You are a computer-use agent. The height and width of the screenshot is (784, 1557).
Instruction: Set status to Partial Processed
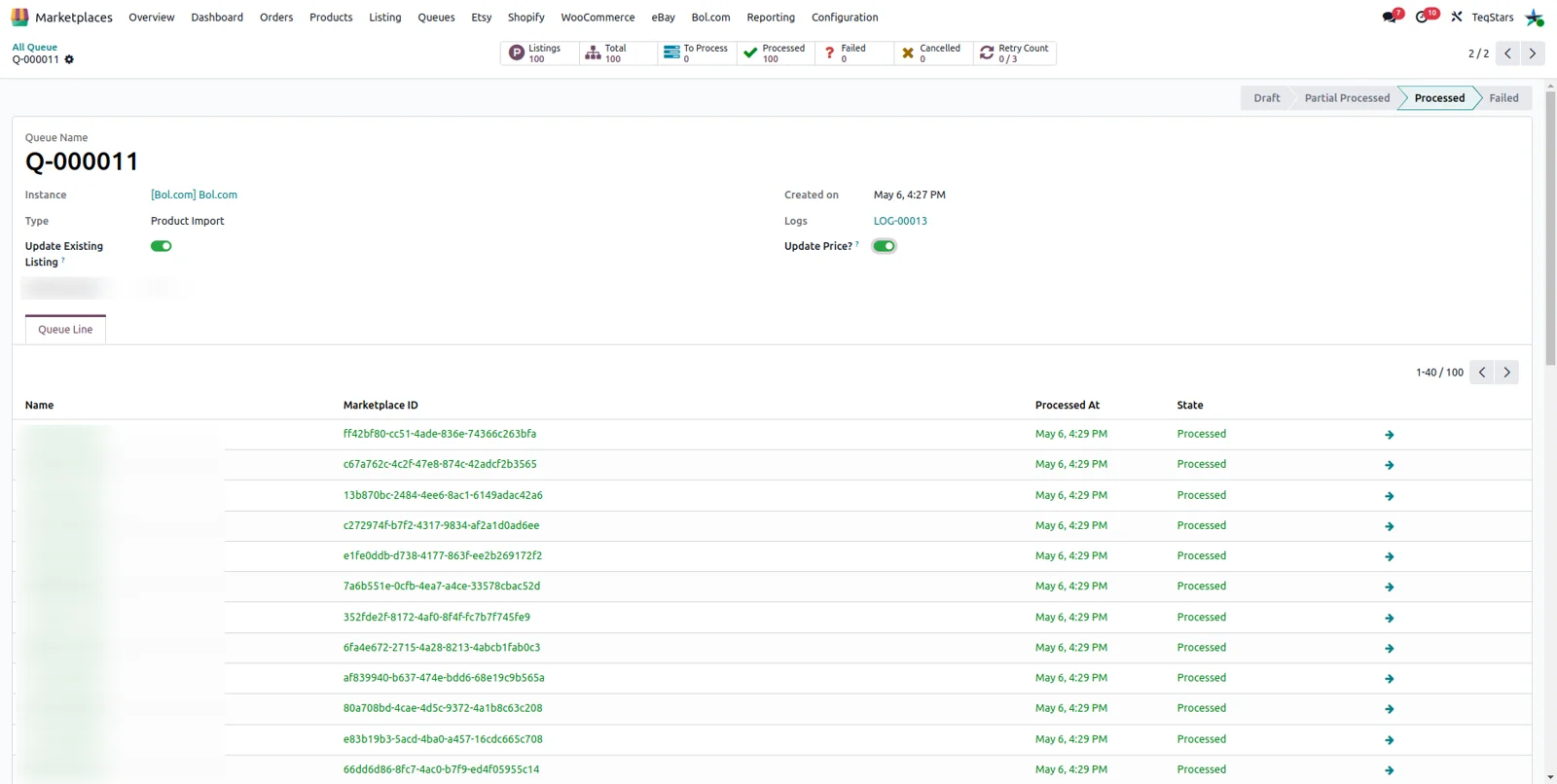[x=1347, y=98]
